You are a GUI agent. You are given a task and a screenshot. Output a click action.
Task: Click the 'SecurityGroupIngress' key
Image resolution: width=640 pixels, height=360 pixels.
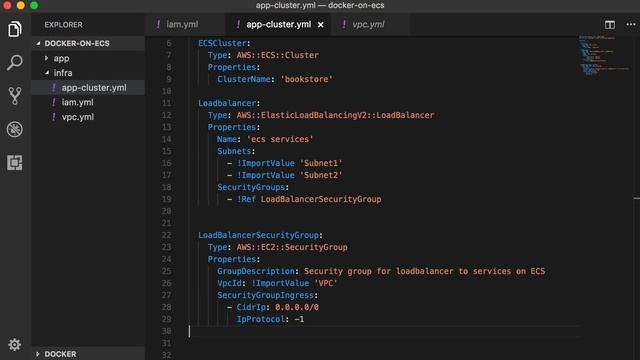point(265,295)
